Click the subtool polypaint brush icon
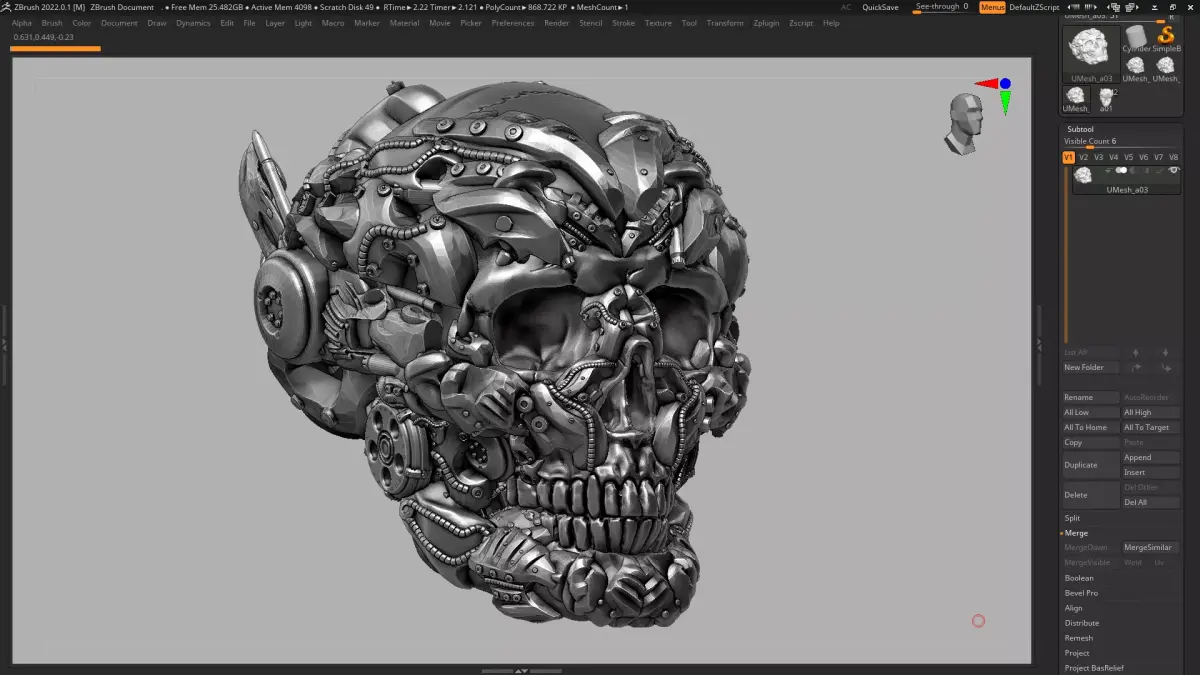 click(1160, 171)
